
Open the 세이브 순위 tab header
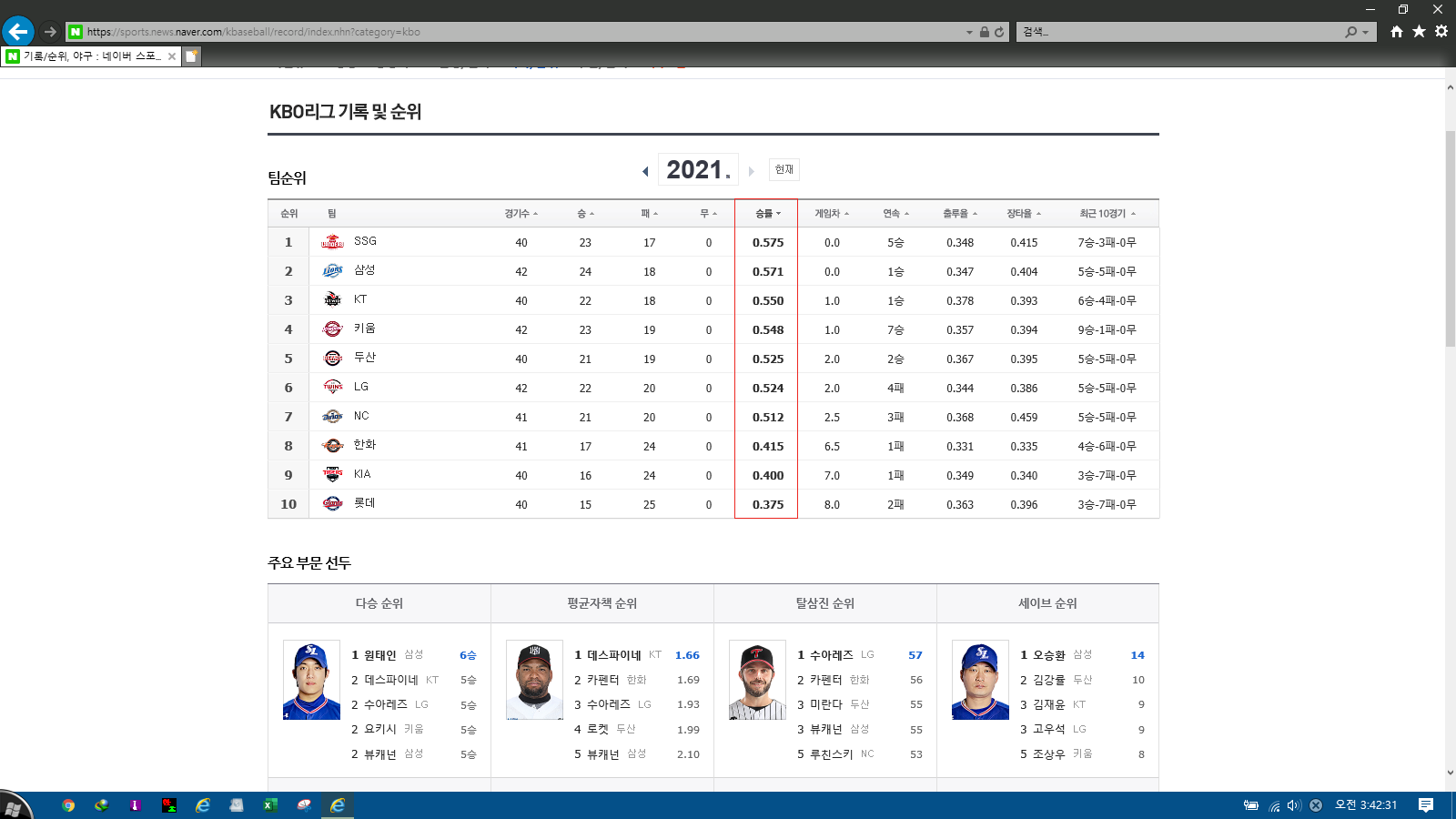pyautogui.click(x=1047, y=603)
